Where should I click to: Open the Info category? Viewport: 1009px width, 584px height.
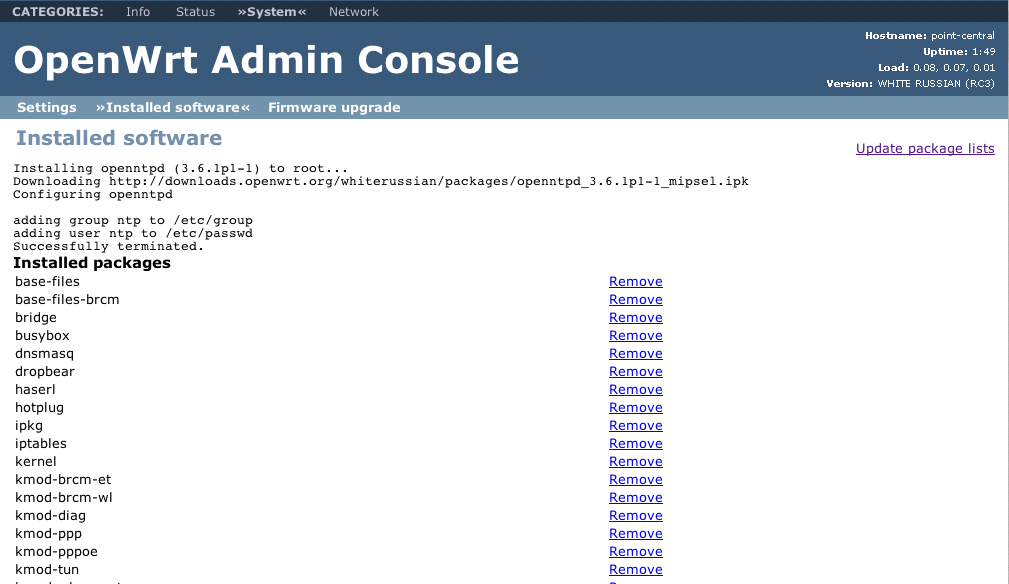click(138, 12)
